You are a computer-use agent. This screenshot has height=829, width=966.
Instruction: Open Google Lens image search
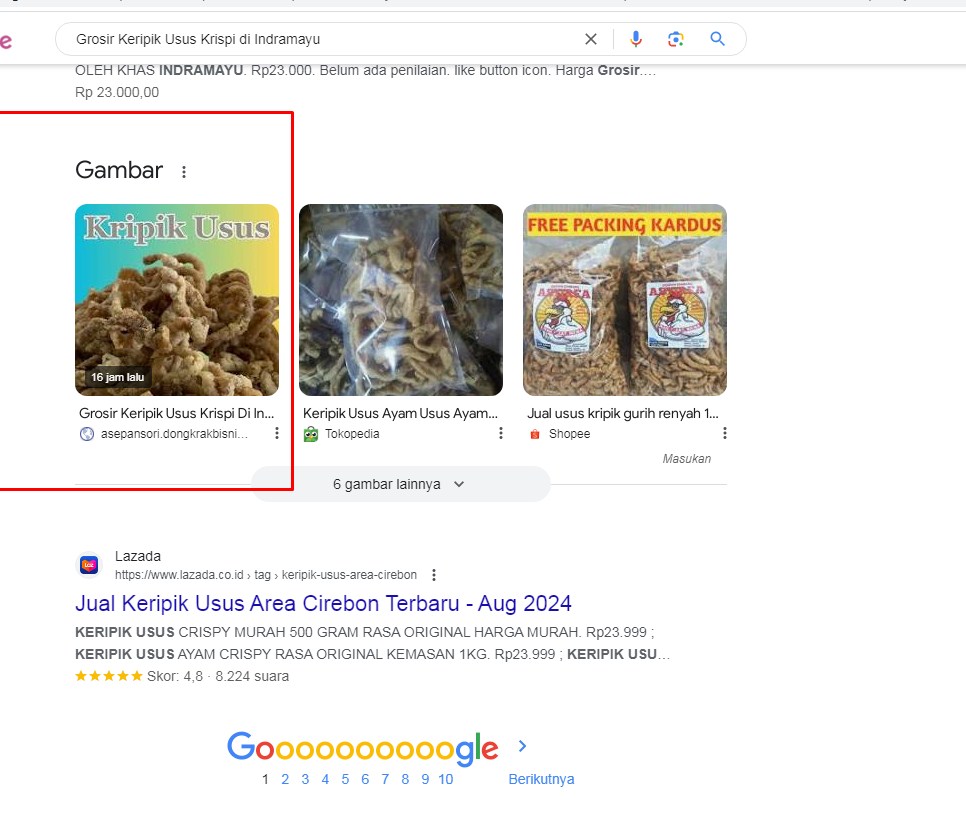click(x=676, y=39)
